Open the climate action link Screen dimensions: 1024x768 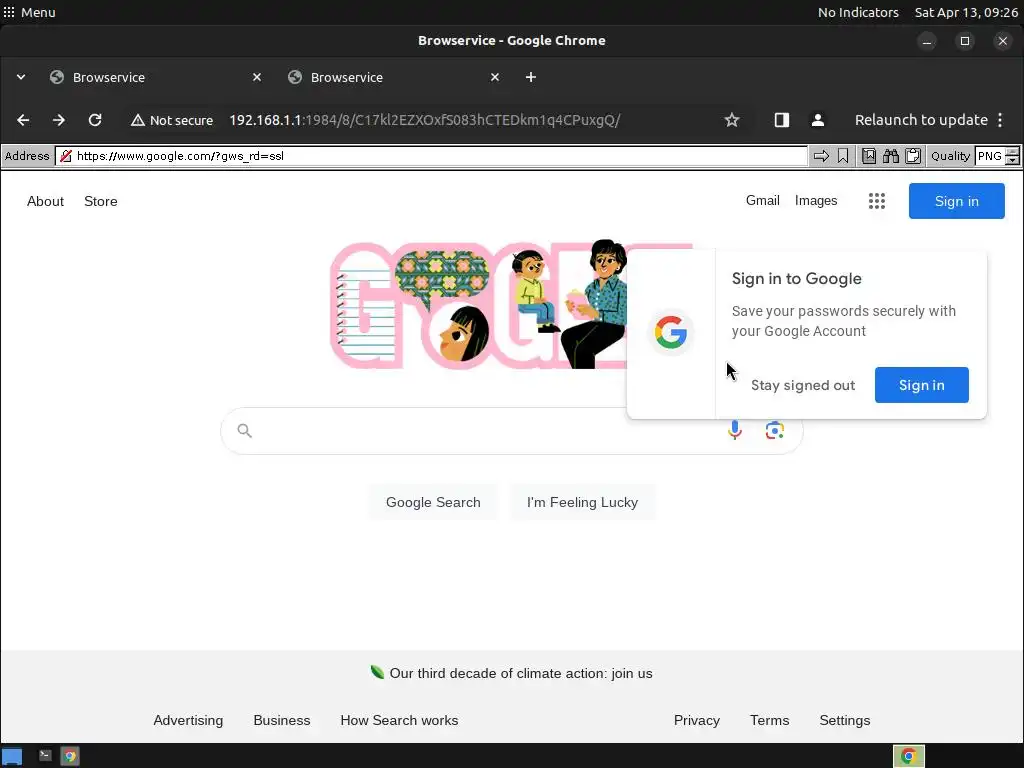[520, 673]
